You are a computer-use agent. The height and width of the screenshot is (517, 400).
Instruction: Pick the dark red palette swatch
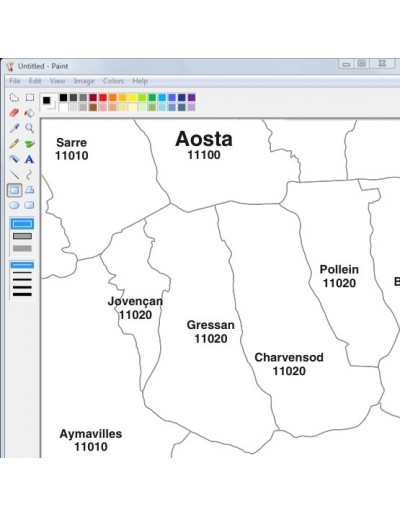coord(93,97)
